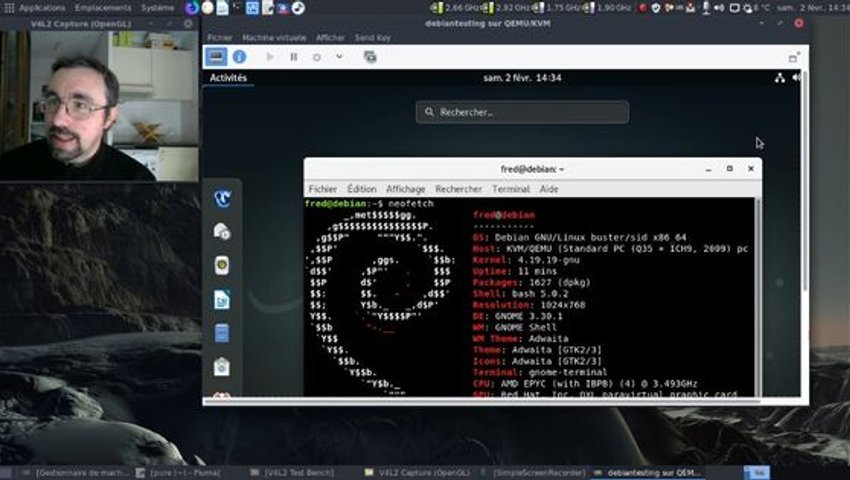This screenshot has width=850, height=480.
Task: Click the Resolution: 1024x768 line
Action: 529,305
